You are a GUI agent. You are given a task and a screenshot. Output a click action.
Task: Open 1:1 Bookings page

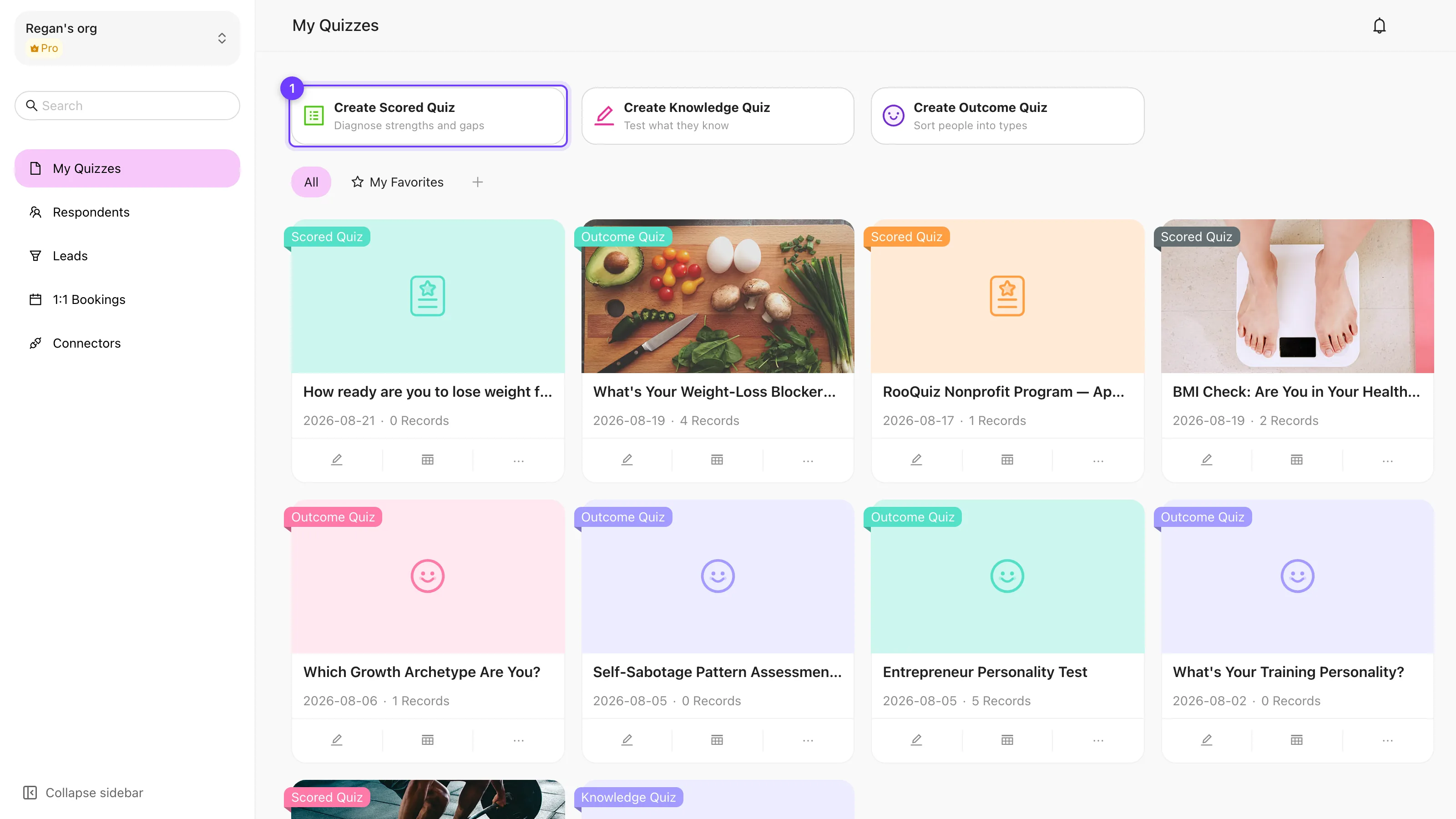click(x=127, y=299)
